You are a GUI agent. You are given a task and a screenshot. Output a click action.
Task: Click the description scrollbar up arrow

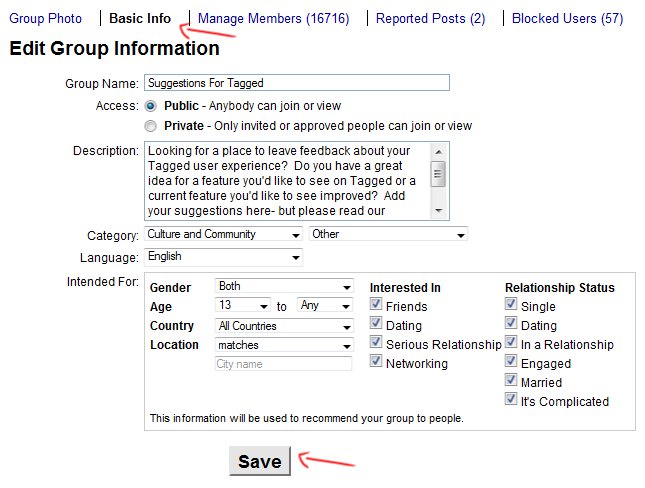[439, 152]
